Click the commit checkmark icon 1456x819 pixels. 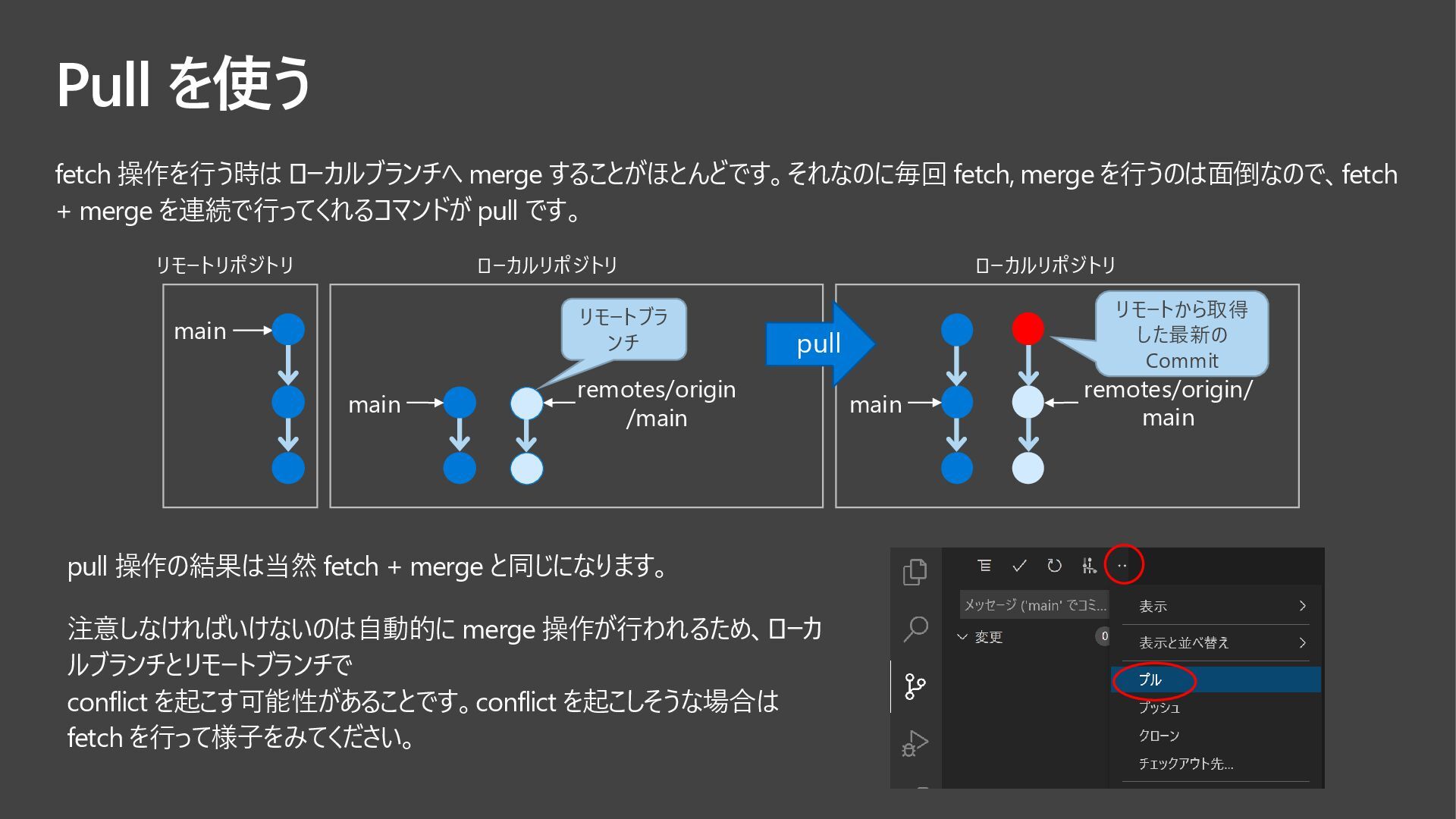1019,566
